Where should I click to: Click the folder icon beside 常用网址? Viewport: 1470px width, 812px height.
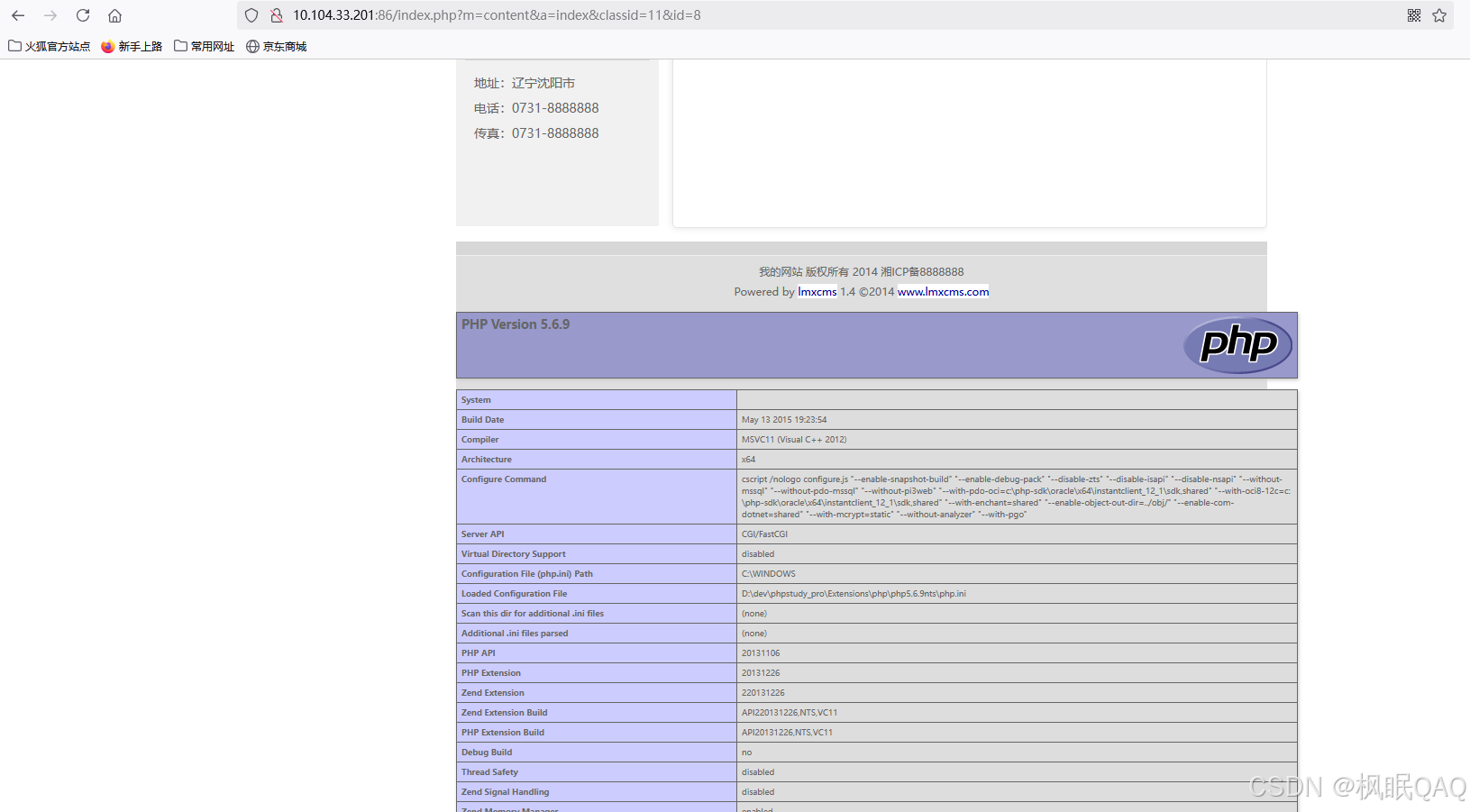pyautogui.click(x=181, y=46)
